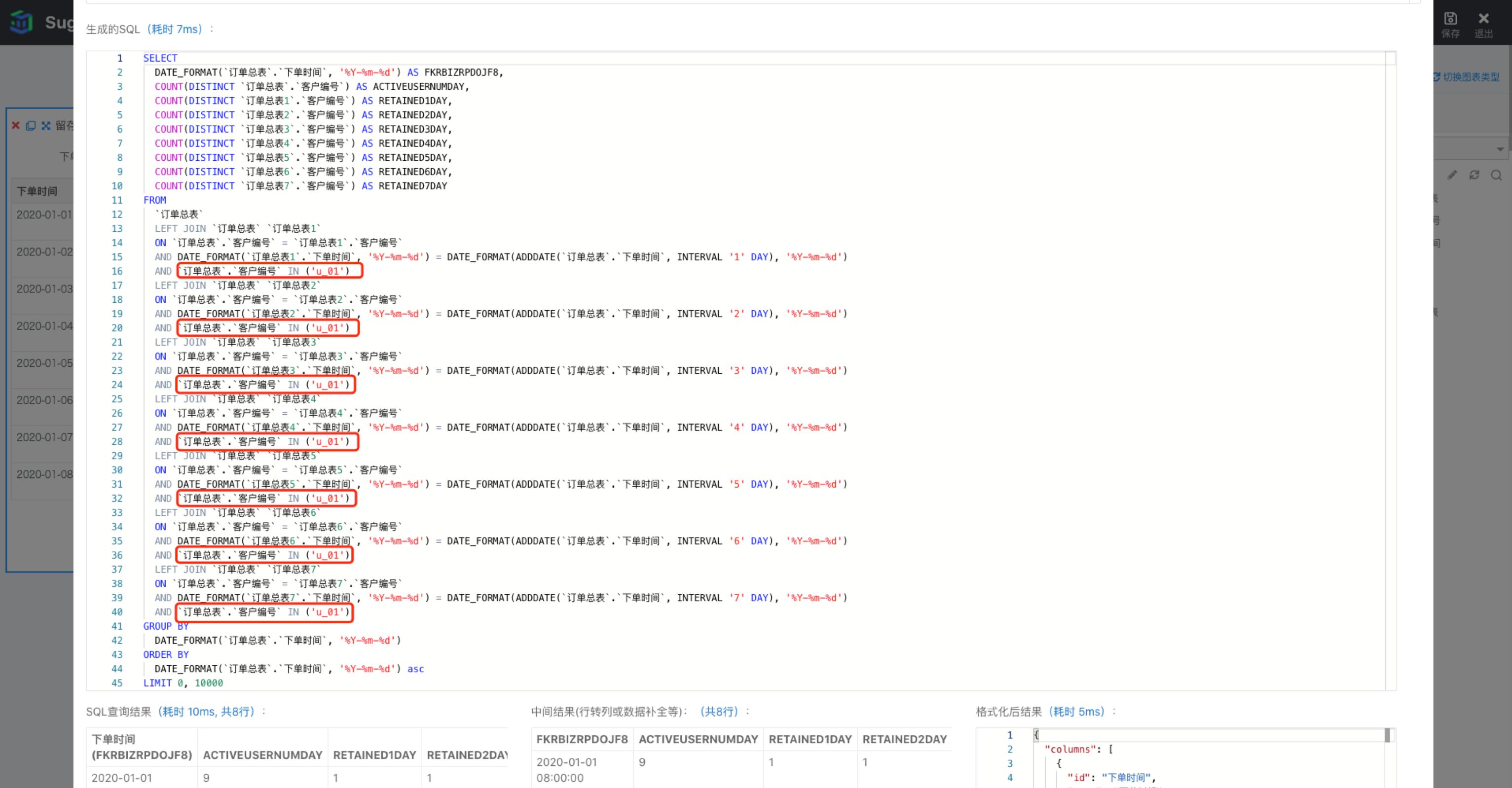Click ACTIVEUSERNUMDAY header in SQL query result table
The image size is (1512, 788).
[x=262, y=755]
